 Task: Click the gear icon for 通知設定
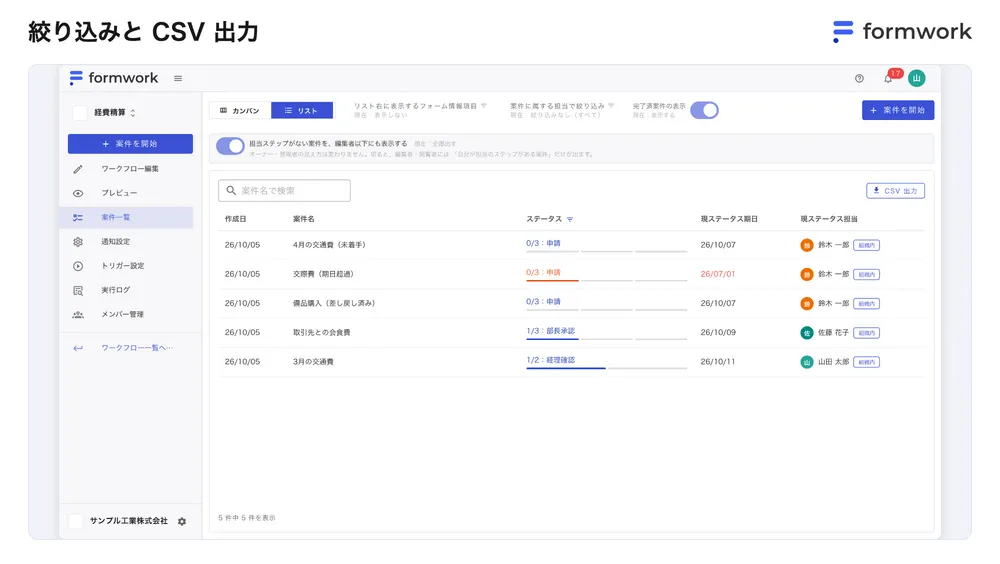[x=78, y=242]
